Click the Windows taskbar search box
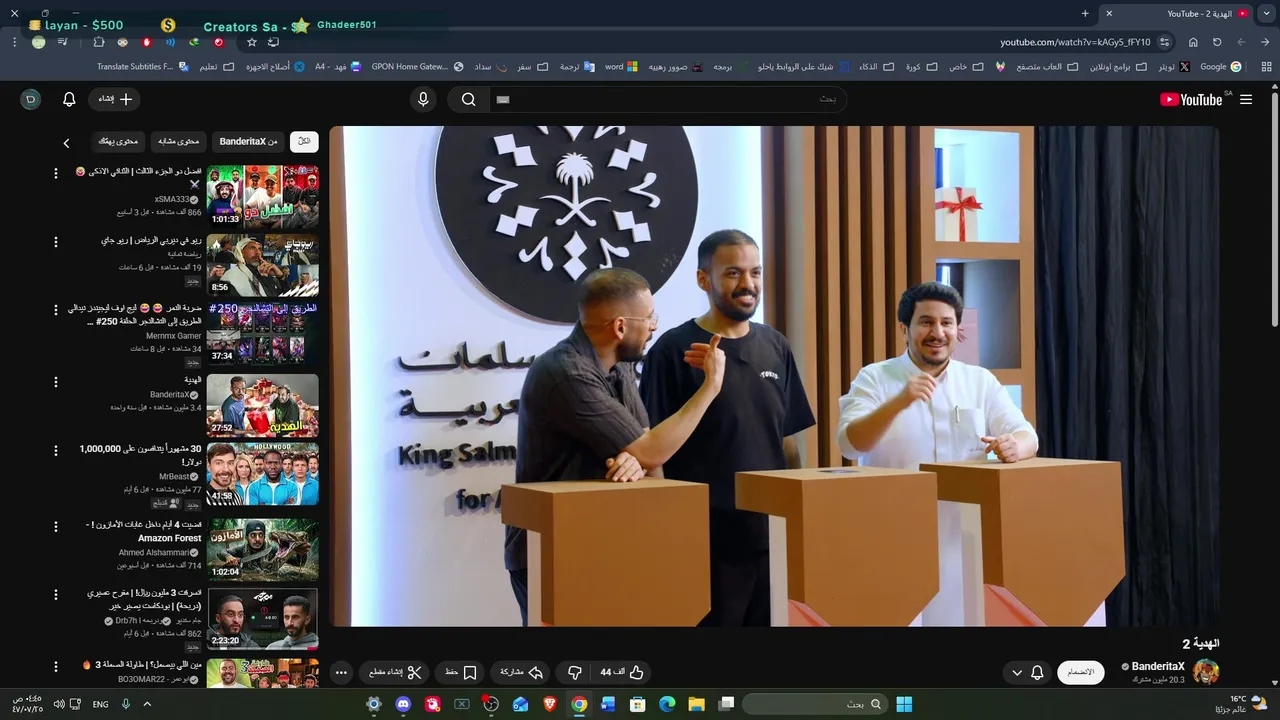 coord(814,704)
